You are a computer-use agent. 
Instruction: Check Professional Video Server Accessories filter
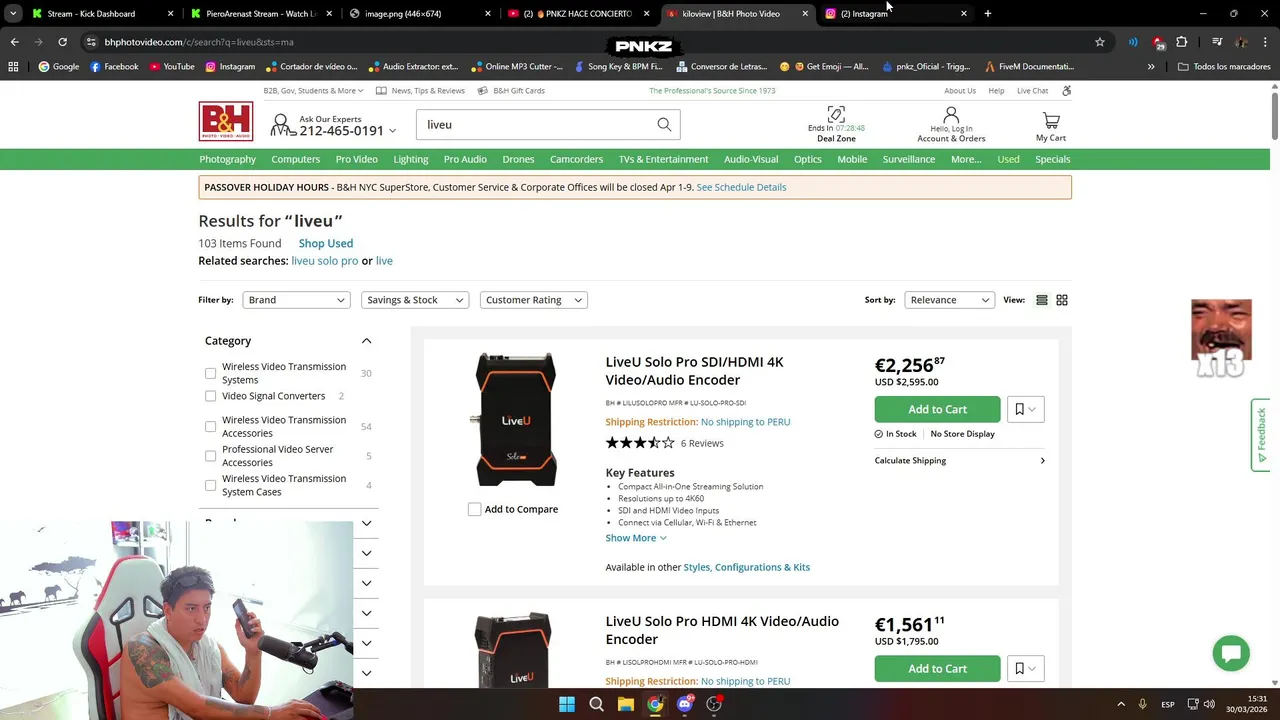[210, 456]
